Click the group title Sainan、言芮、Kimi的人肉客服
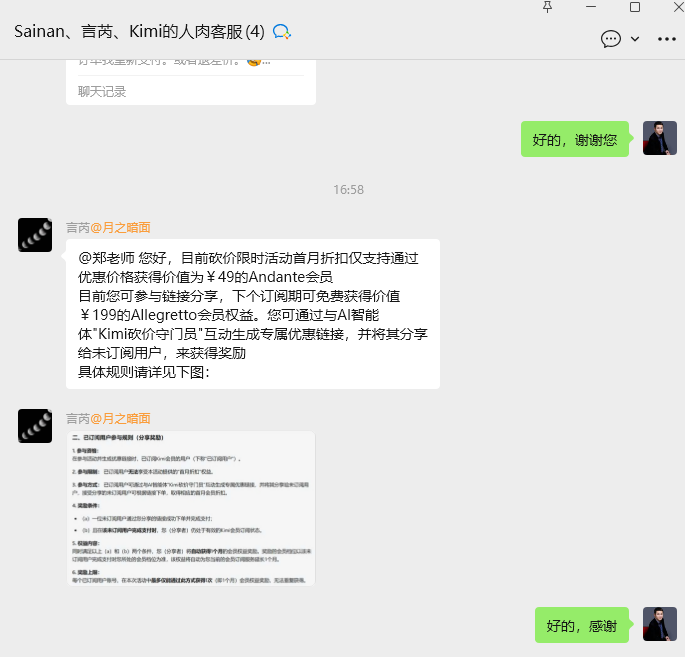Image resolution: width=685 pixels, height=657 pixels. 139,32
